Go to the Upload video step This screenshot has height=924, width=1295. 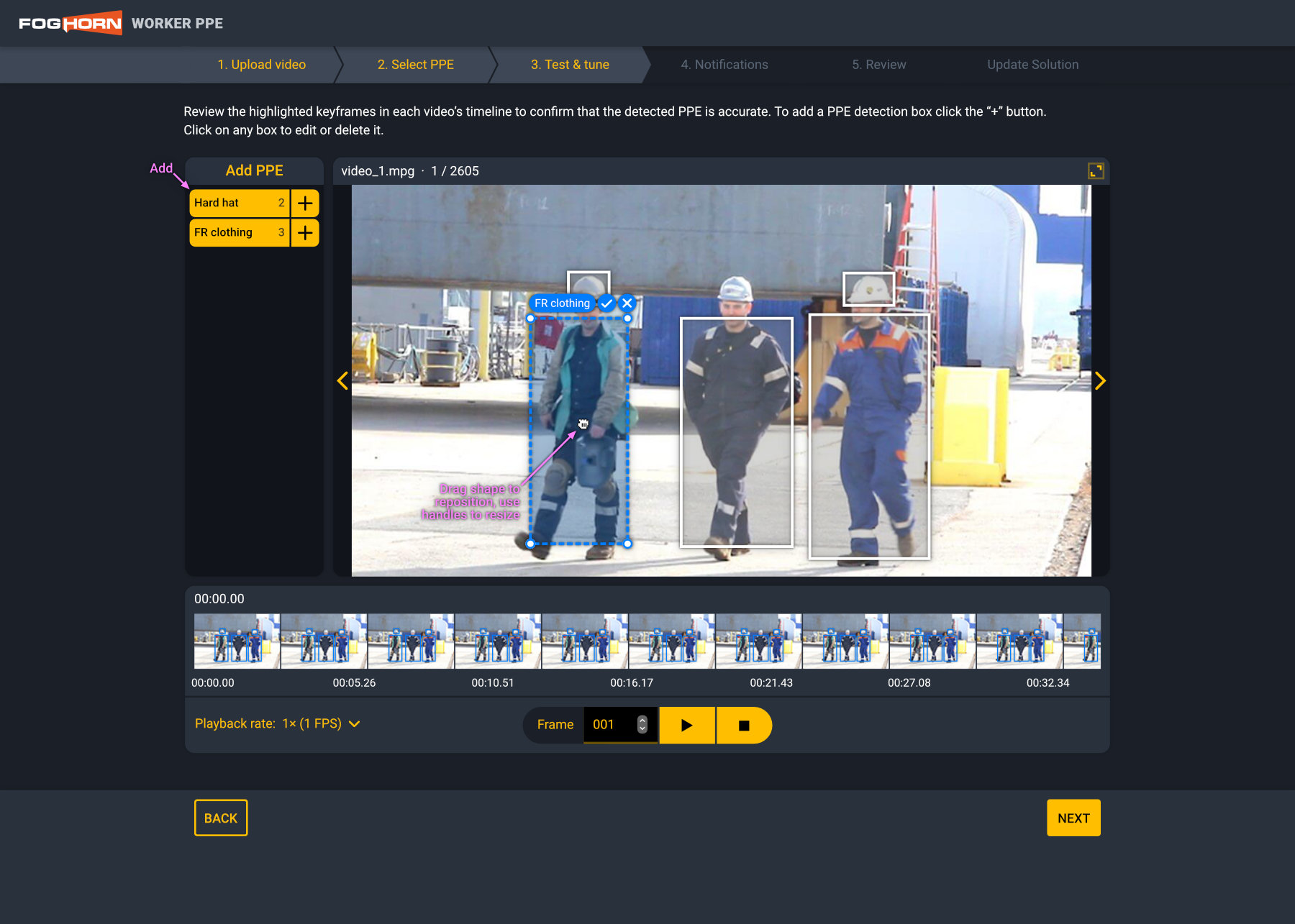pos(261,65)
